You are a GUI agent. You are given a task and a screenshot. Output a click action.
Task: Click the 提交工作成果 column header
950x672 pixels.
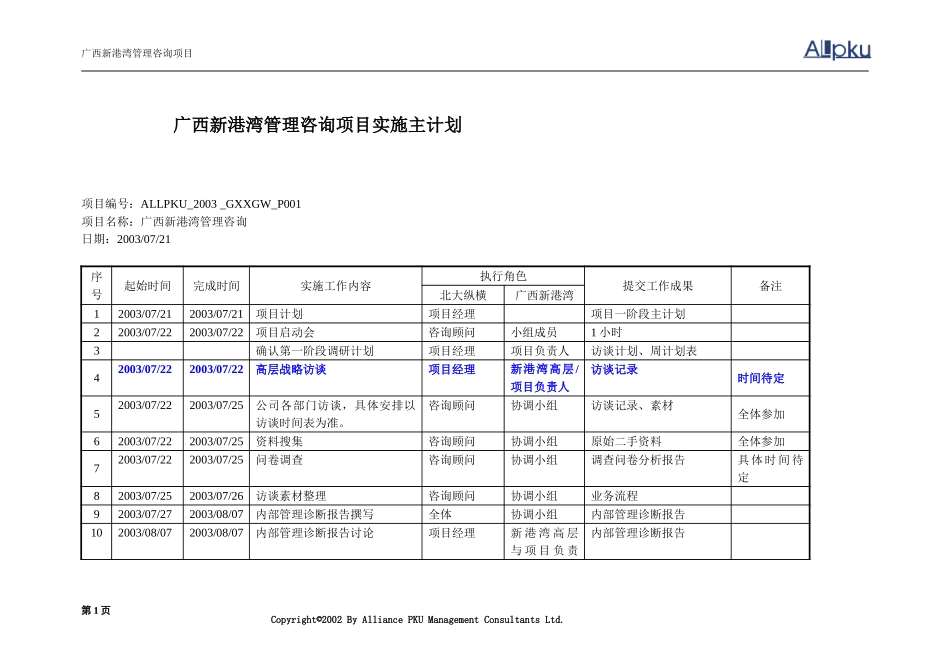(x=657, y=286)
